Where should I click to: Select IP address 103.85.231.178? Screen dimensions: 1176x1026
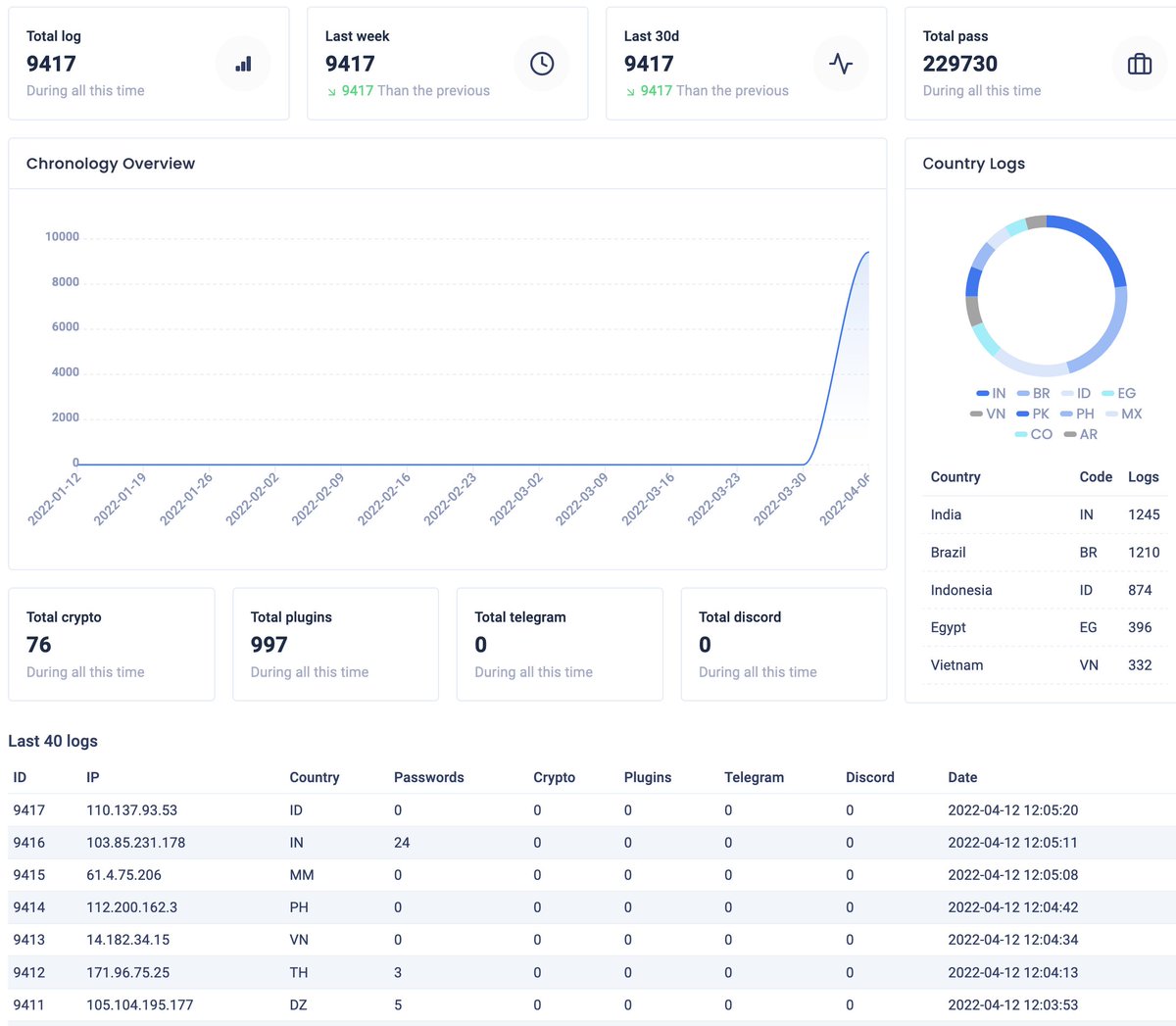click(x=136, y=843)
